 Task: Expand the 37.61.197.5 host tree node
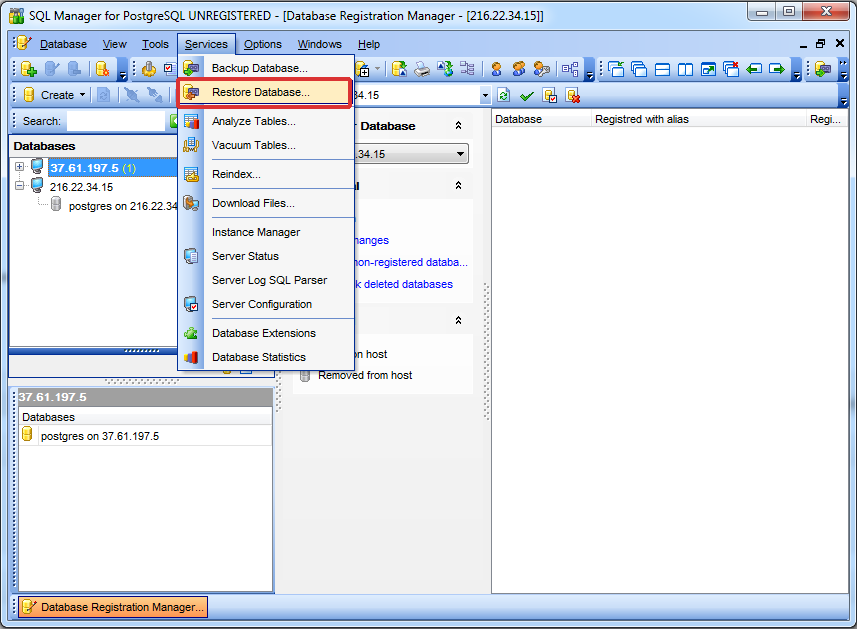(x=19, y=167)
